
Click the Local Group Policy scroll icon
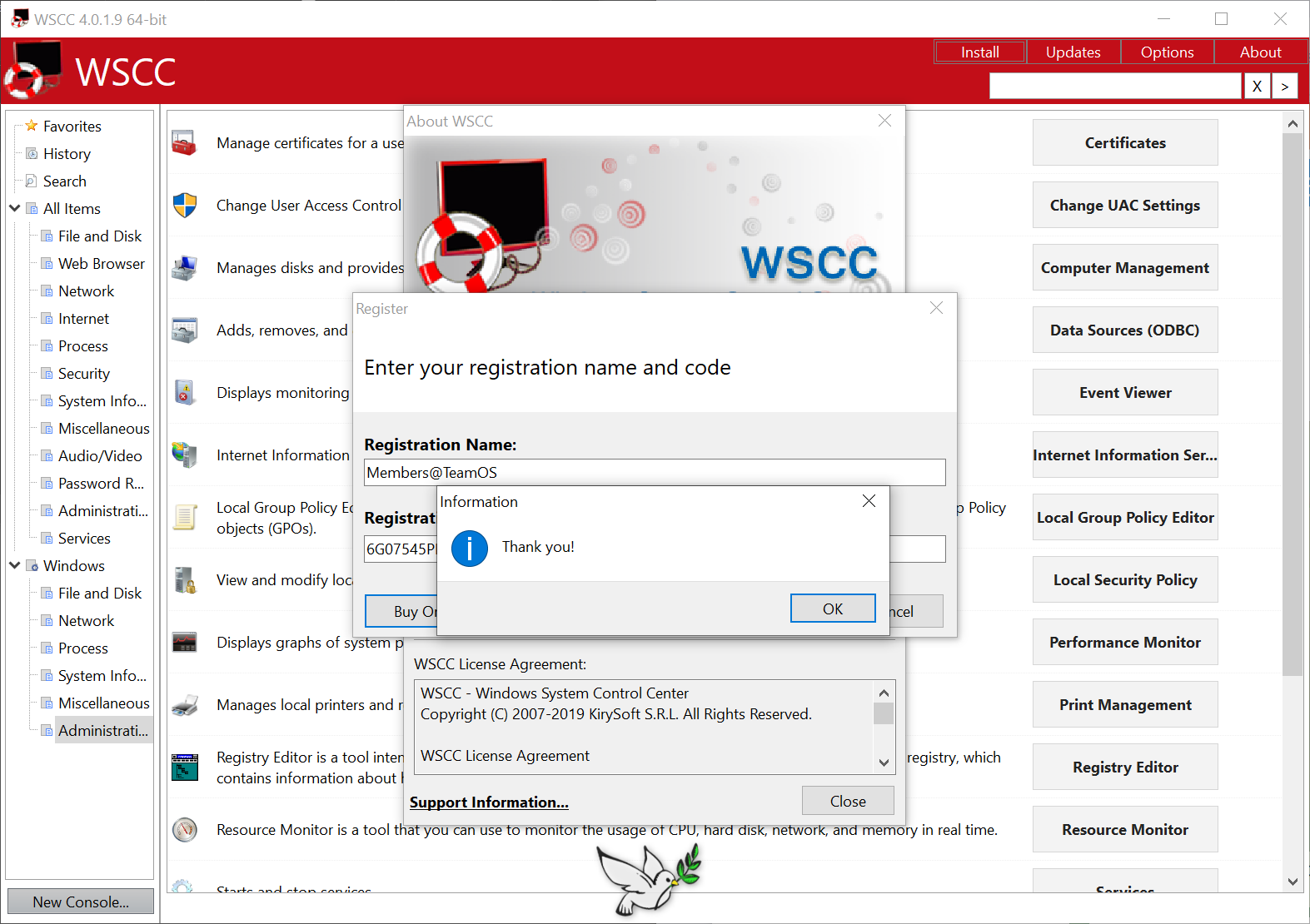(x=184, y=518)
